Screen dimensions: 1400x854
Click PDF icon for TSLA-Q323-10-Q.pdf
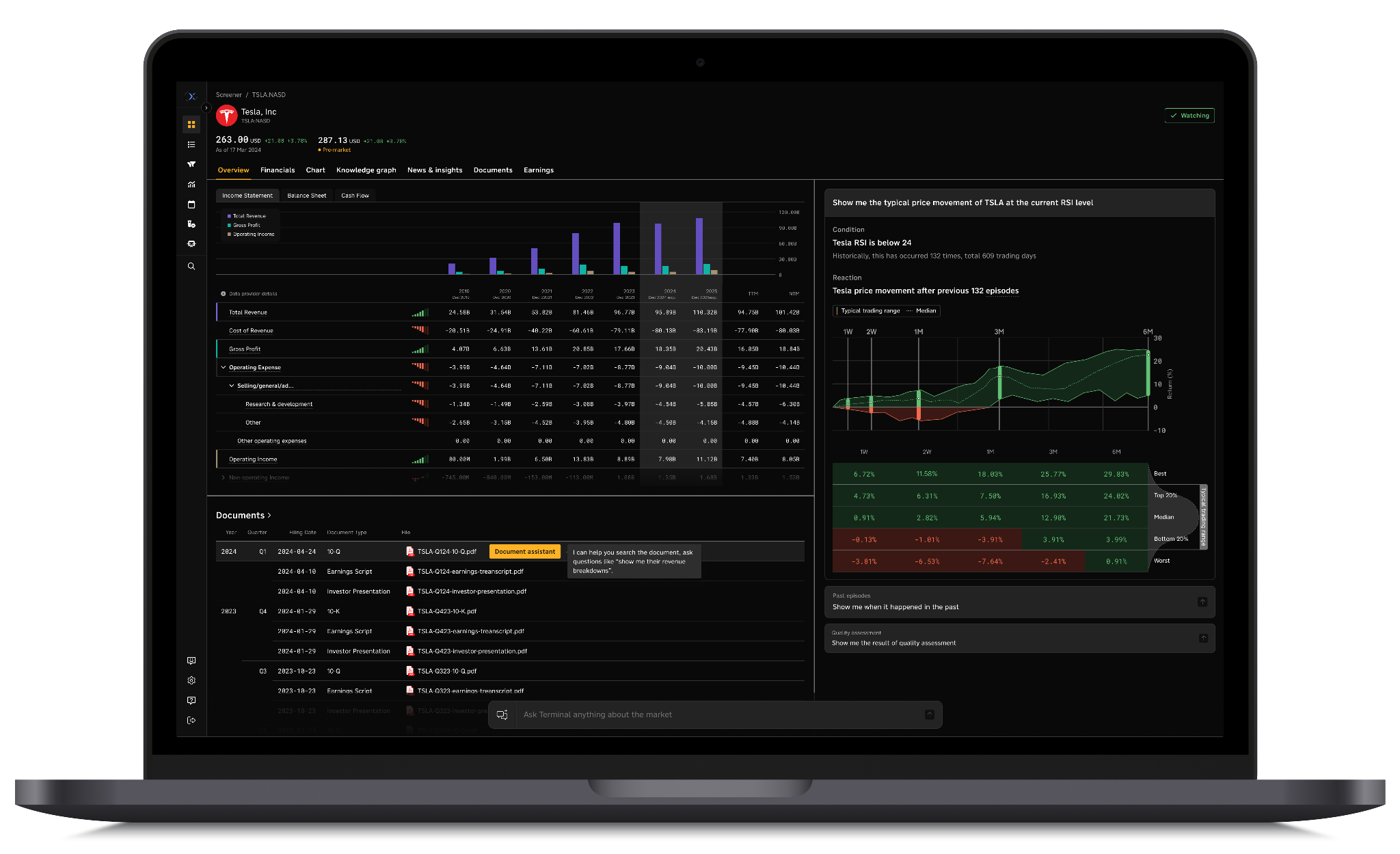click(x=410, y=671)
